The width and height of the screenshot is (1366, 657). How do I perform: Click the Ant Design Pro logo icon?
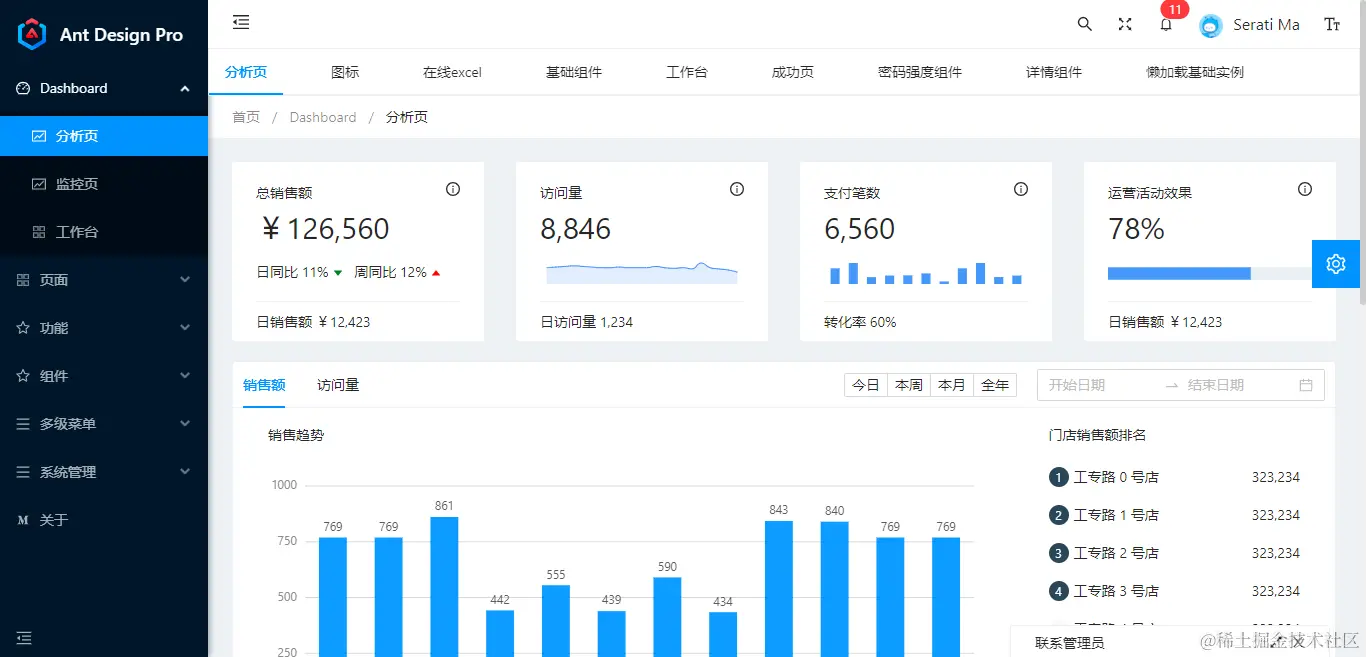(x=32, y=34)
